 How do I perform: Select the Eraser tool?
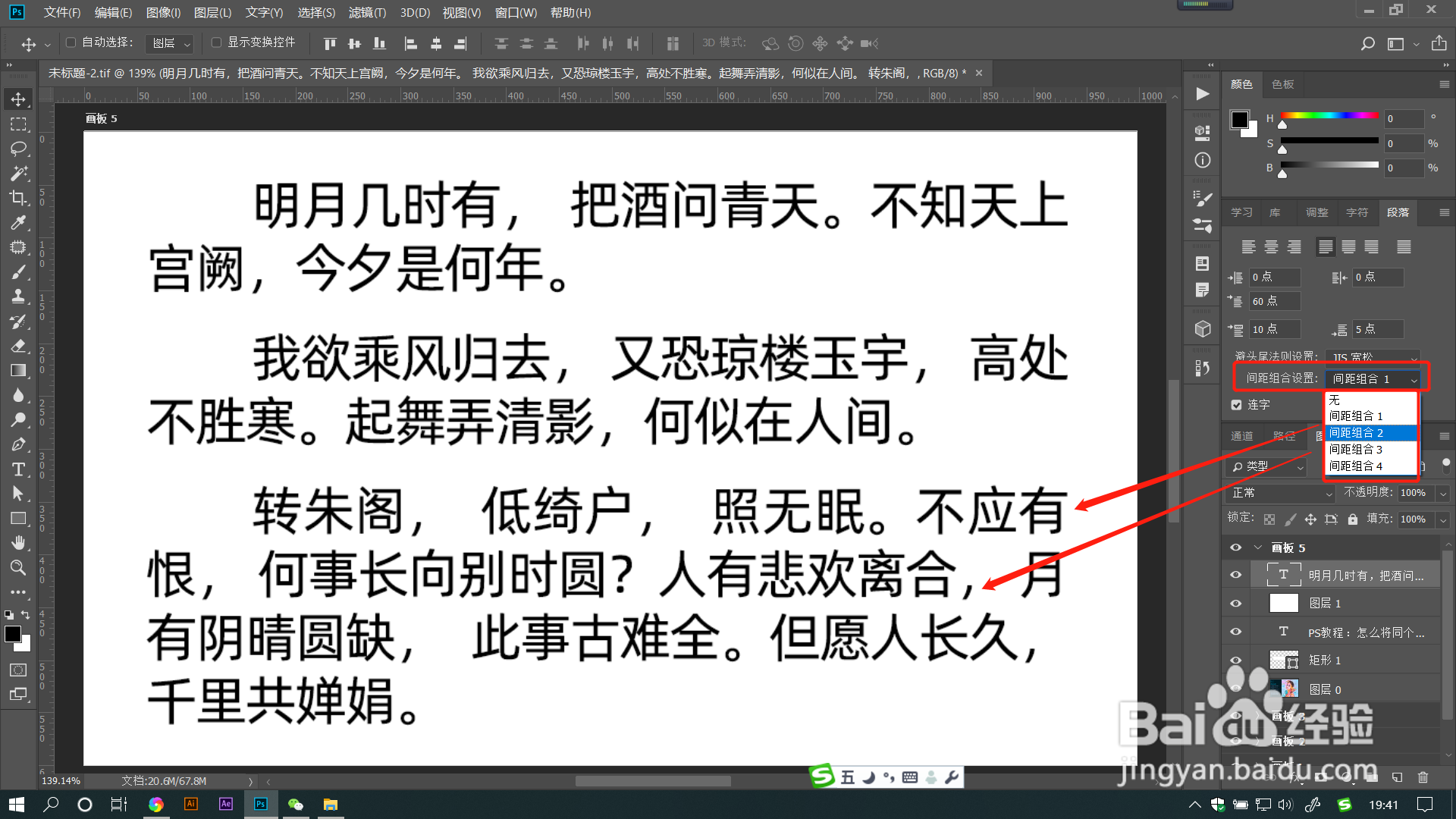point(18,346)
